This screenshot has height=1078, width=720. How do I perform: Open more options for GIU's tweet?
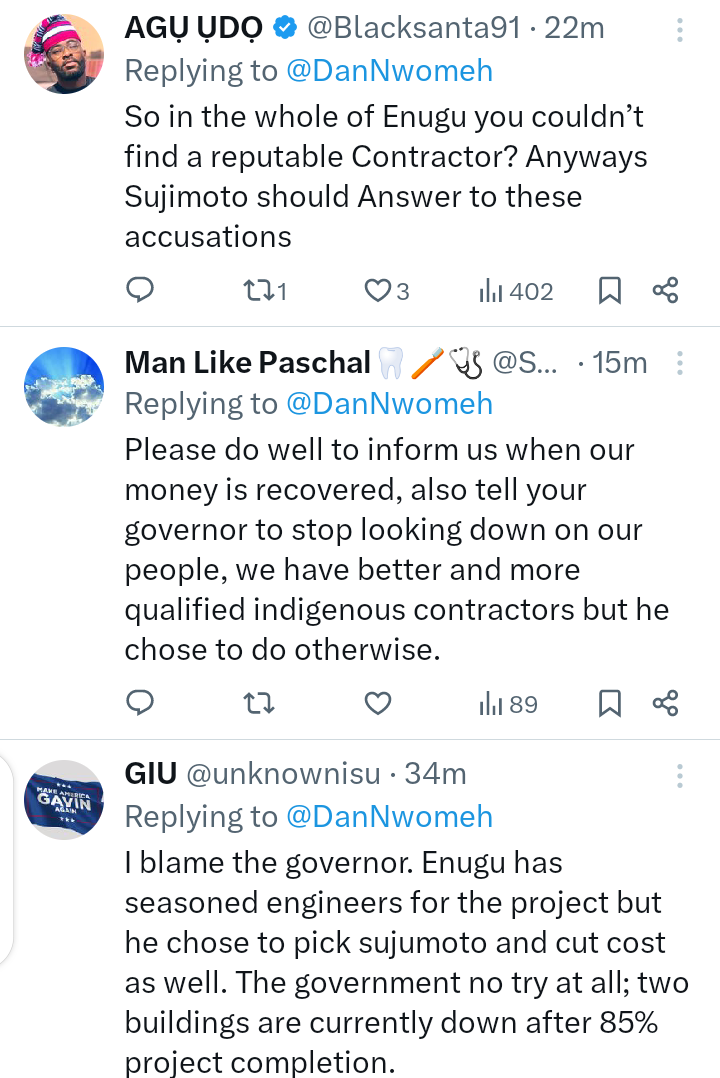[x=680, y=775]
